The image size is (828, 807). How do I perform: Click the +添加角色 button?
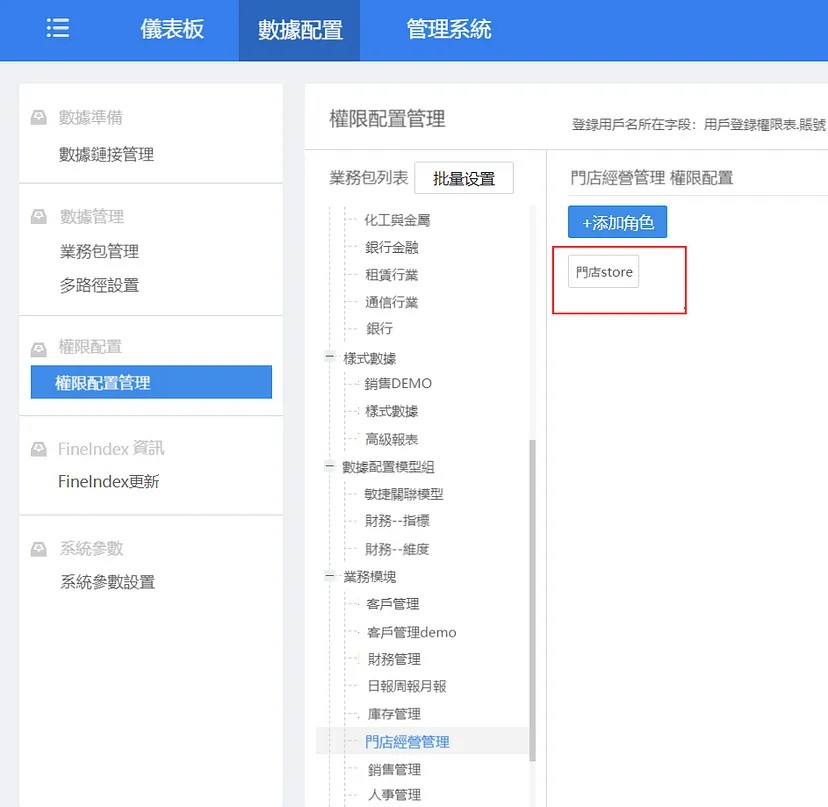pyautogui.click(x=617, y=222)
